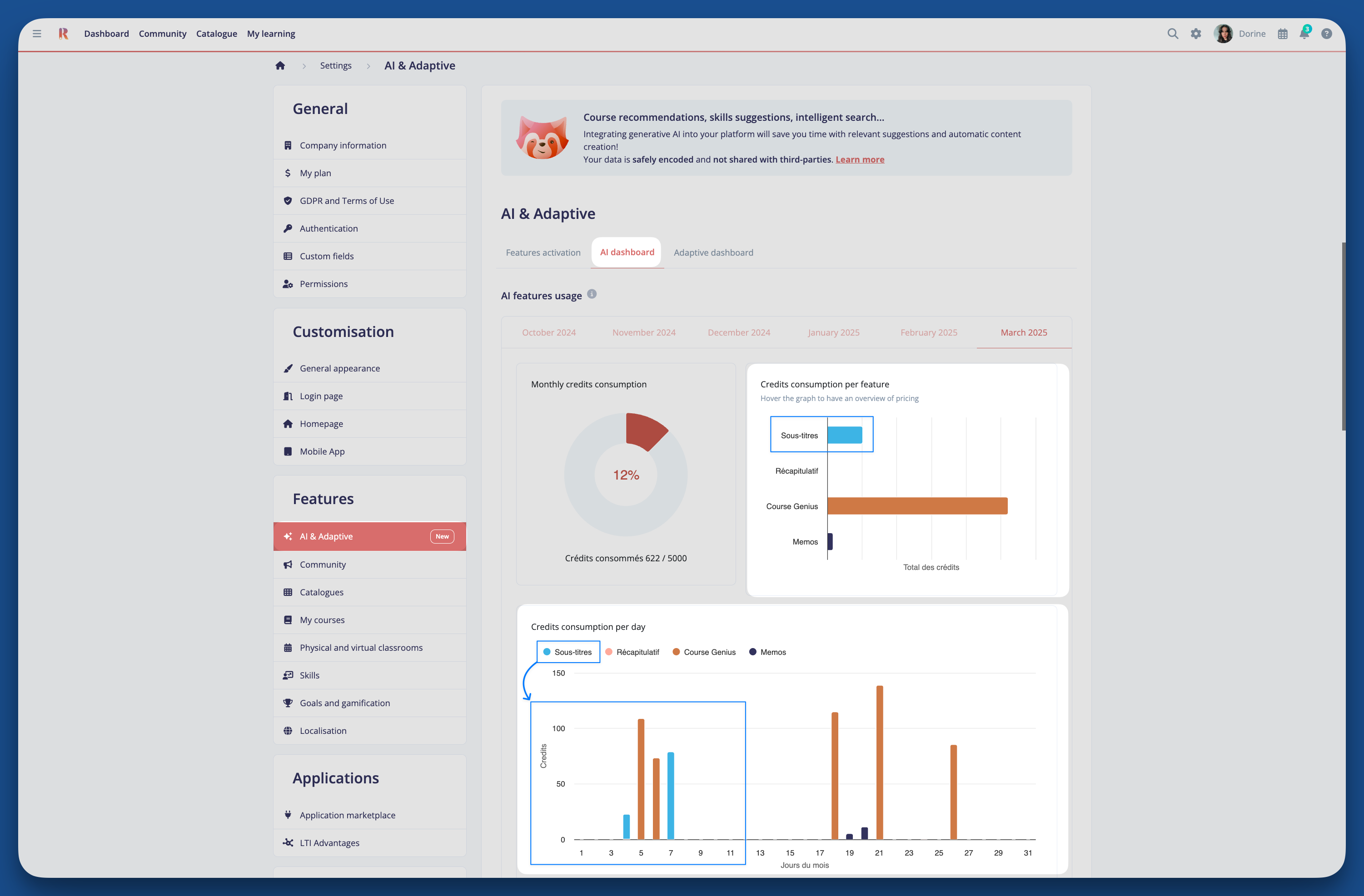Open the hamburger menu top left

(37, 34)
